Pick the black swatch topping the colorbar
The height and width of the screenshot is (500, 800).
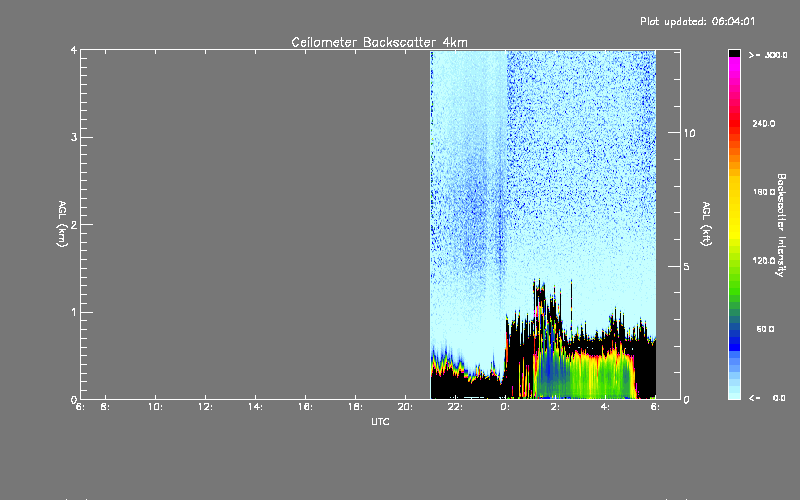click(734, 53)
